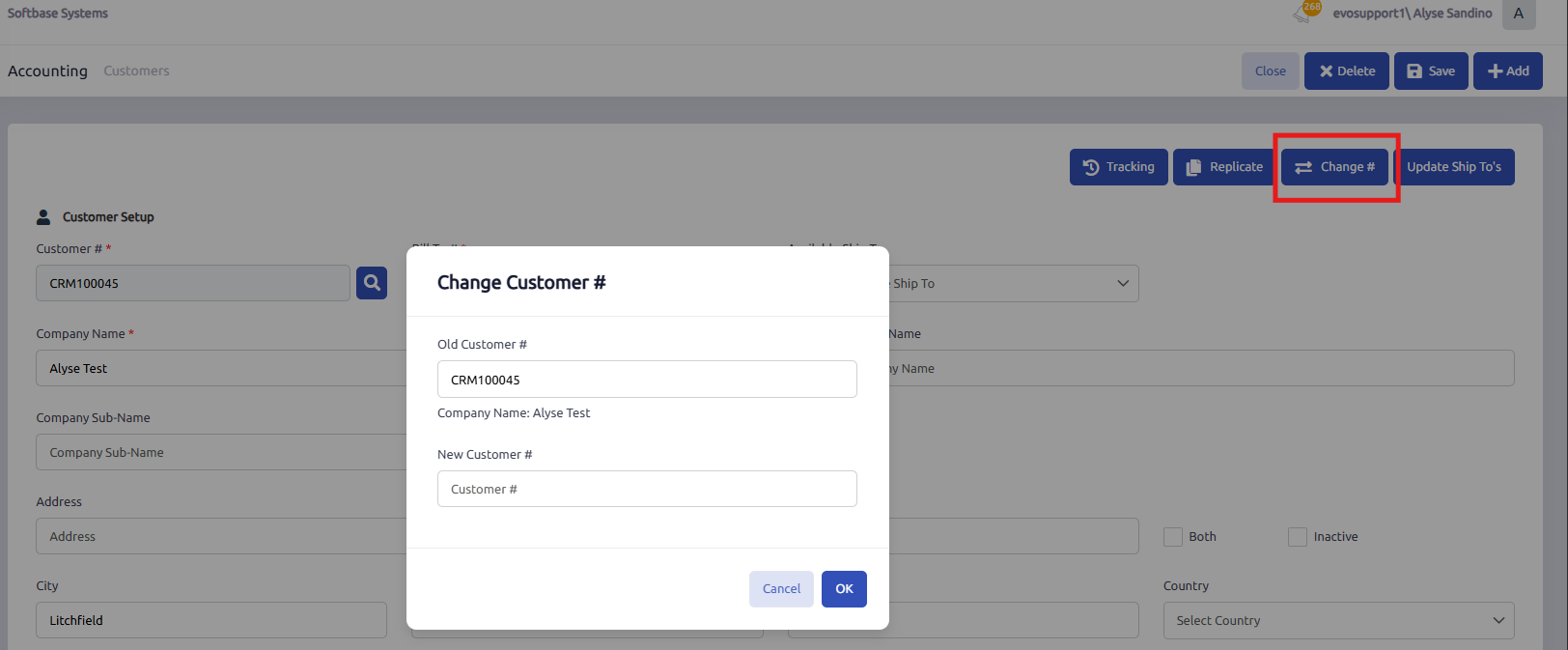Screen dimensions: 1568x650
Task: Focus the New Customer # field
Action: click(x=647, y=489)
